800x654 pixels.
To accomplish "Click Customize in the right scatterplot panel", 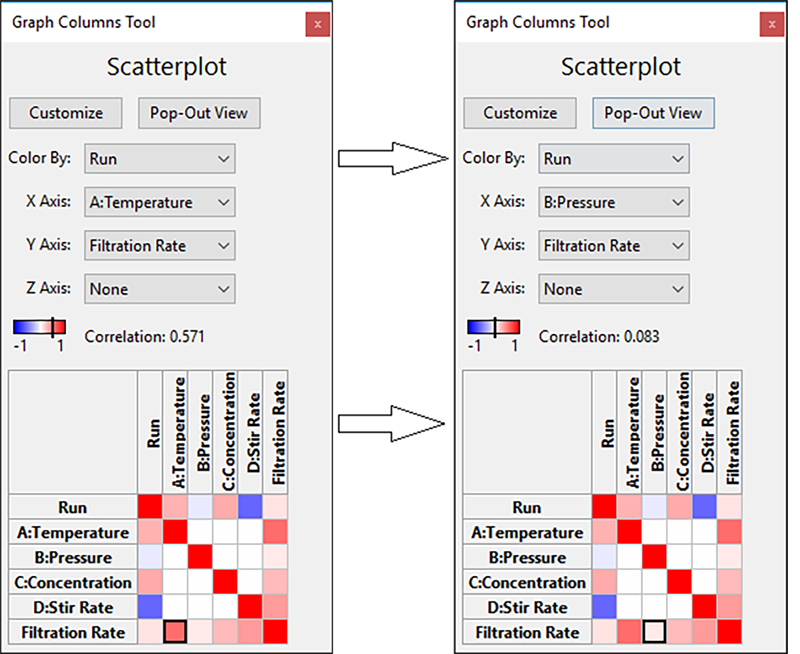I will [x=520, y=113].
